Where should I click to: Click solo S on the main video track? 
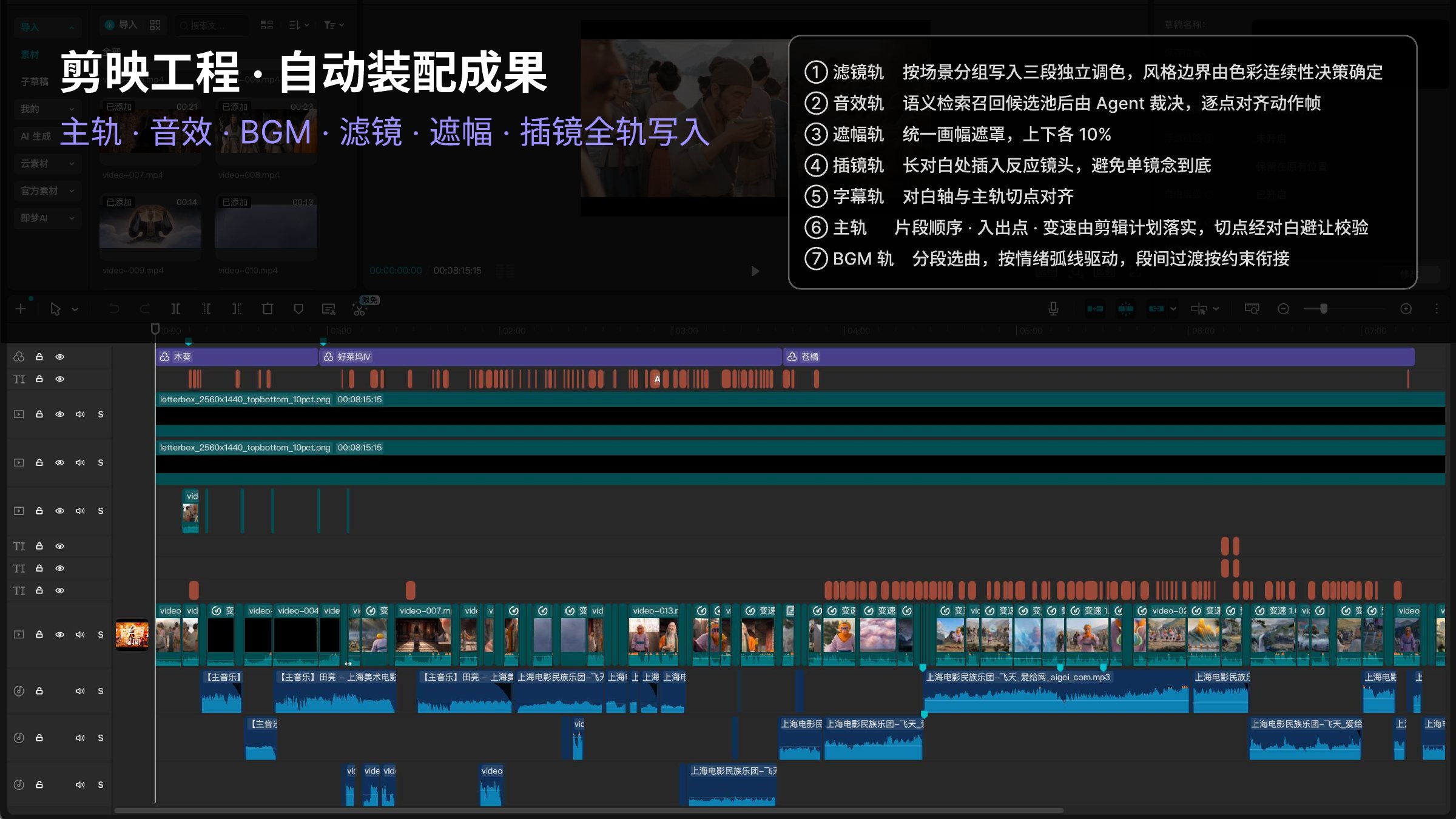pyautogui.click(x=101, y=635)
